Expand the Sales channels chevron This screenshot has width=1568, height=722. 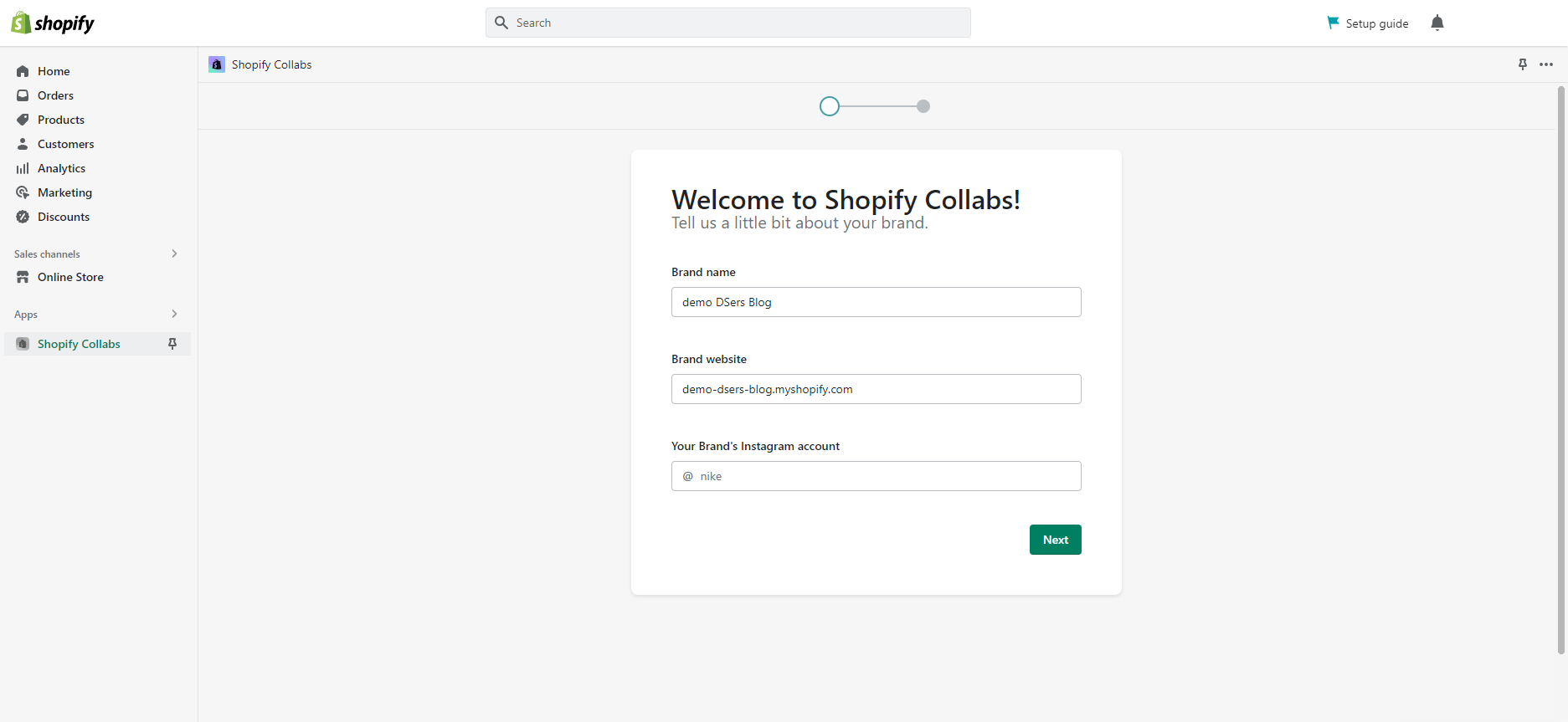174,253
